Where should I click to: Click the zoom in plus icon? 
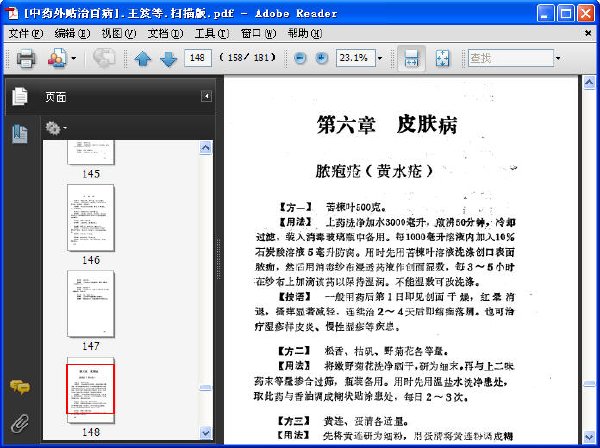click(321, 58)
